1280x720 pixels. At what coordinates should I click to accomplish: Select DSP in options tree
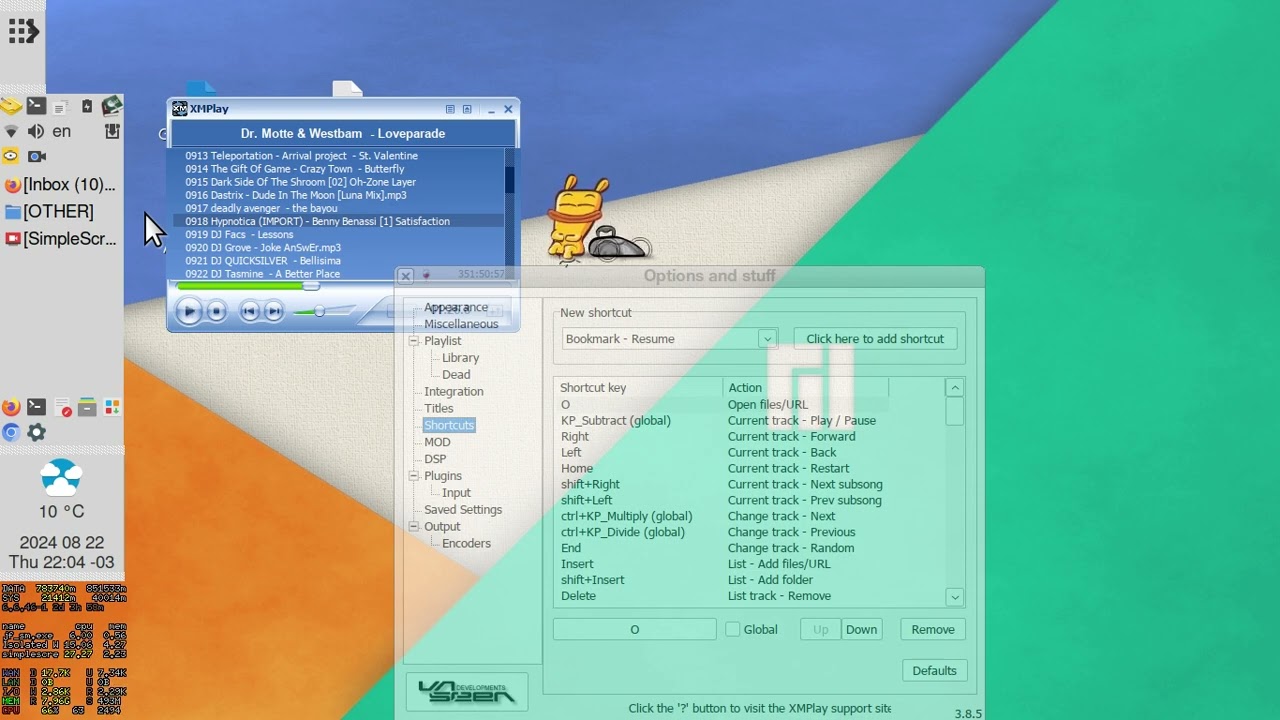(435, 459)
